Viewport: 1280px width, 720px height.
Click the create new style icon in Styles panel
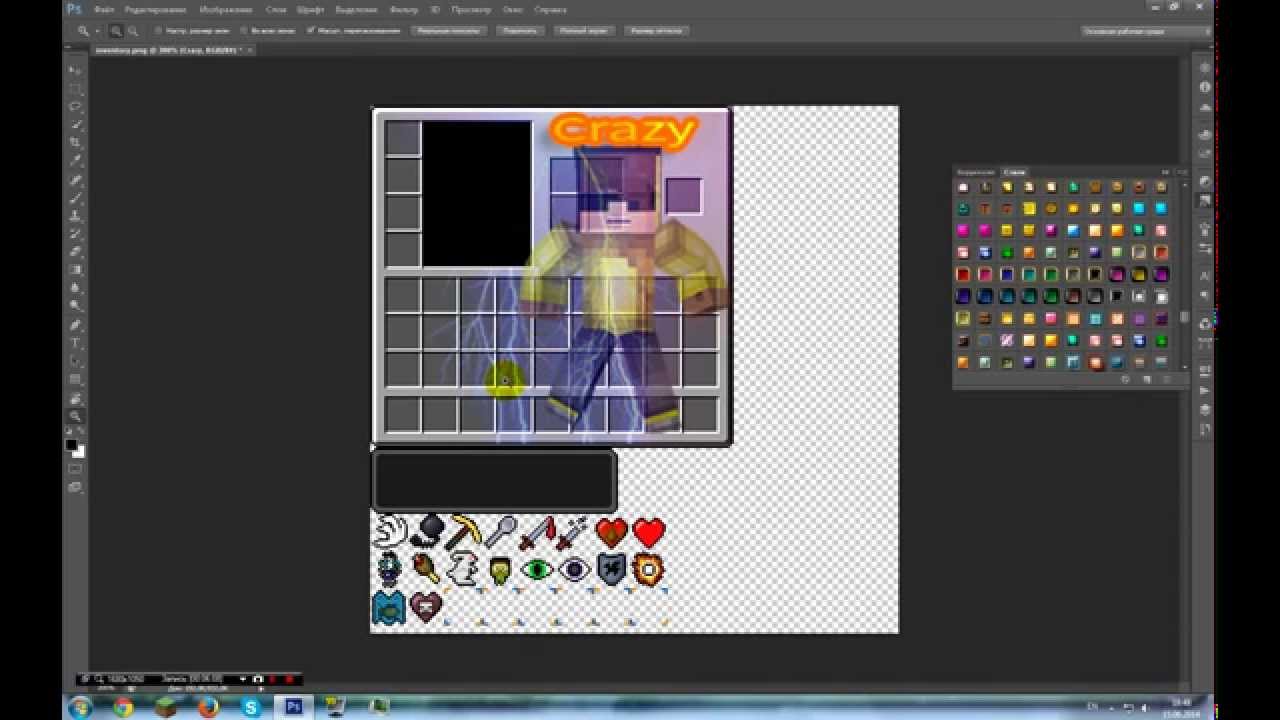pyautogui.click(x=1146, y=380)
